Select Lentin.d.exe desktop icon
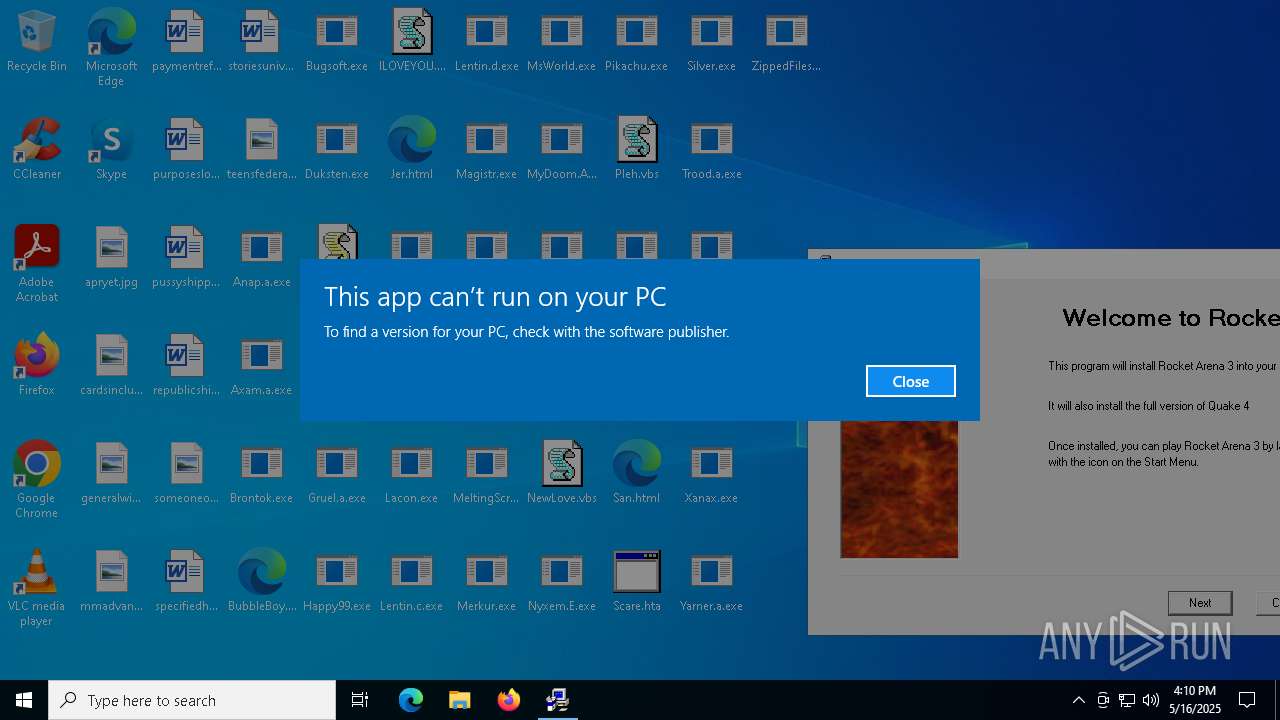 (x=487, y=42)
